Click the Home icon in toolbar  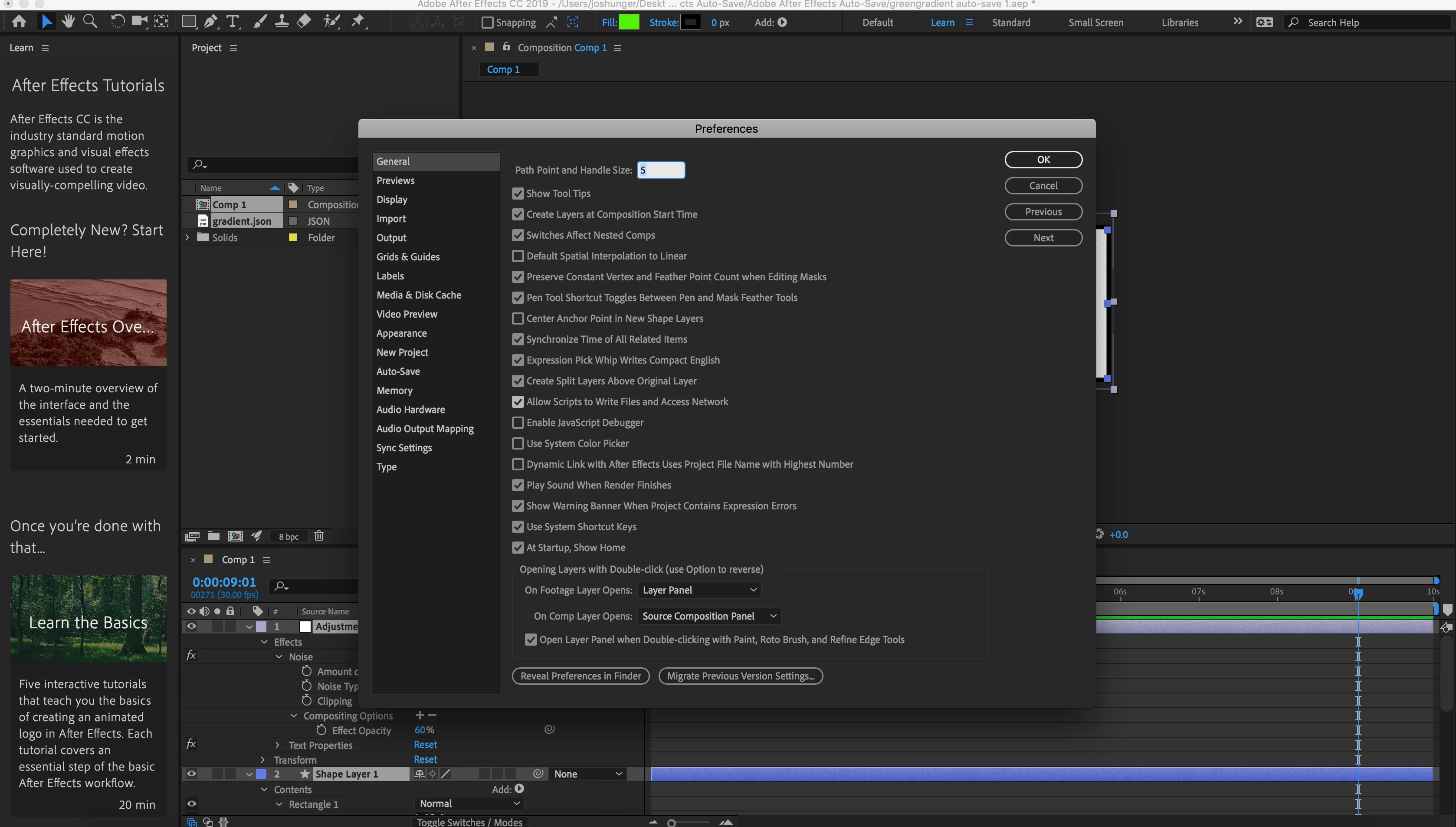pyautogui.click(x=19, y=22)
